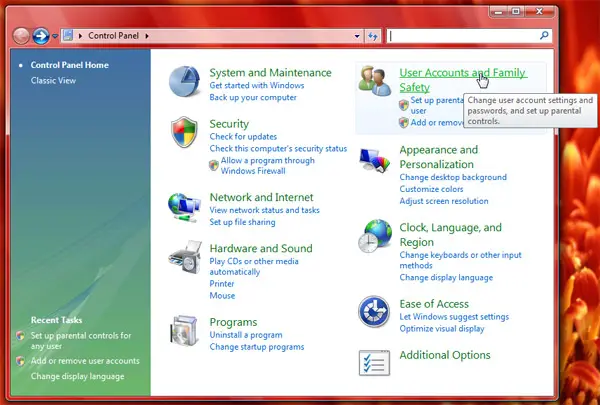Open System and Maintenance category
The height and width of the screenshot is (405, 600).
point(270,73)
